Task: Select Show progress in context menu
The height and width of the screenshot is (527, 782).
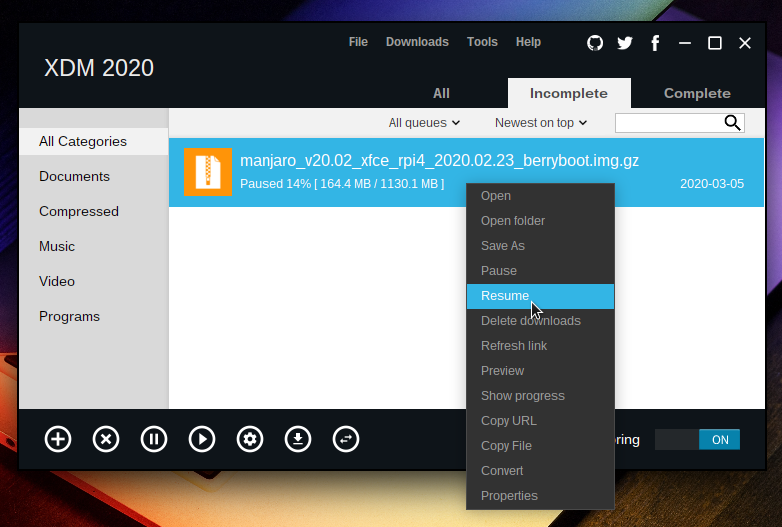Action: [540, 396]
